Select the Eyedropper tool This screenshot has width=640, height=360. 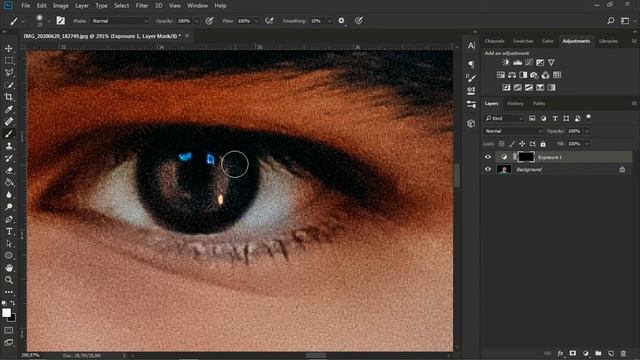tap(9, 109)
